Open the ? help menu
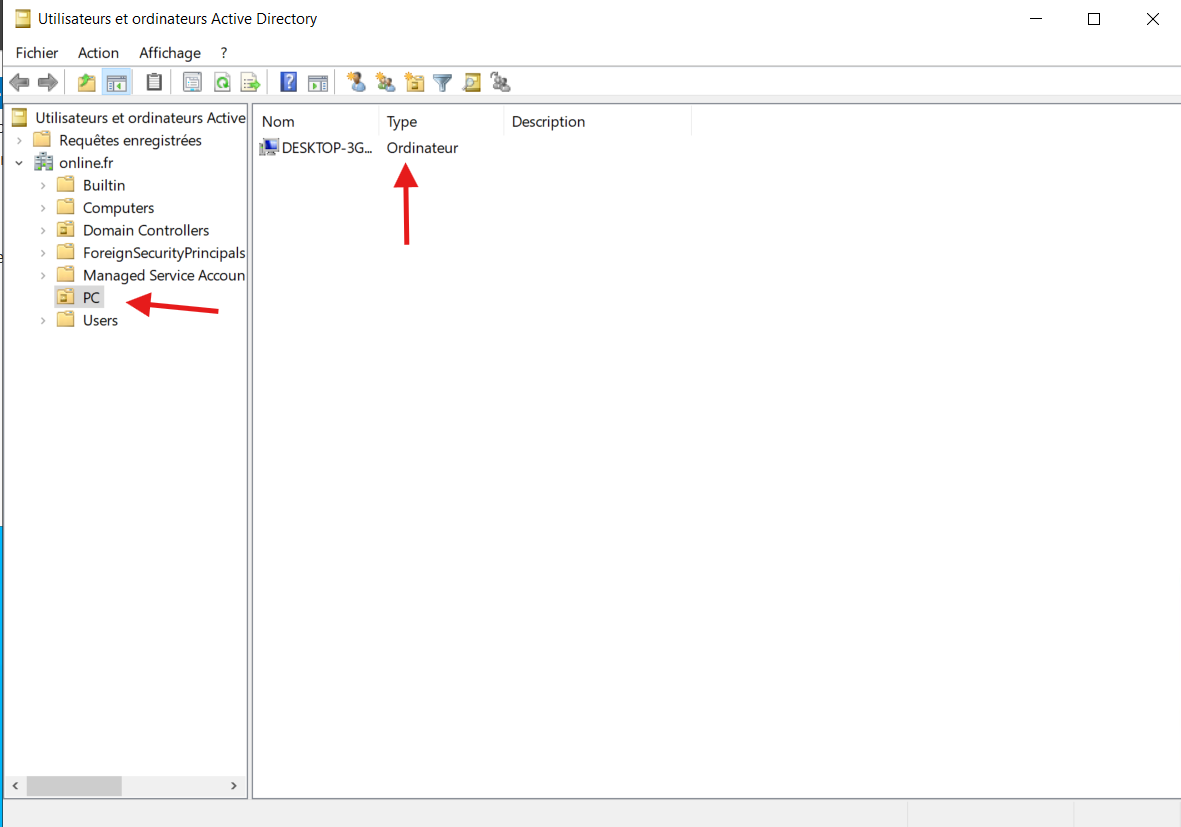1181x827 pixels. (x=224, y=53)
